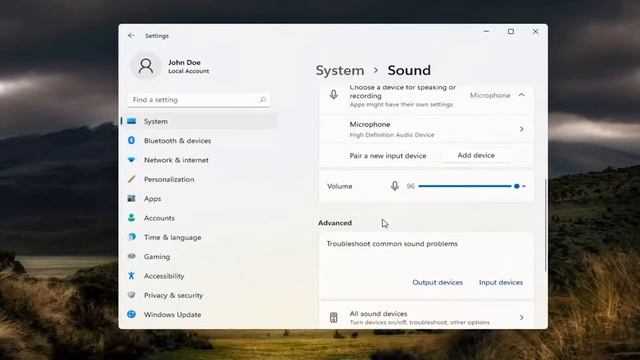Open Privacy & security settings
This screenshot has height=360, width=640.
coord(173,295)
